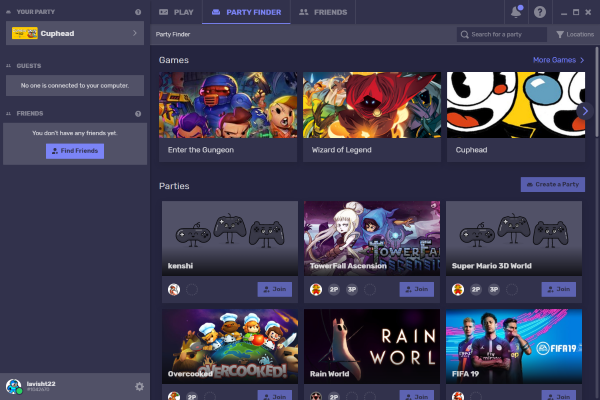Click empty slot on Super Mario 3D World party
Image resolution: width=600 pixels, height=400 pixels.
512,289
